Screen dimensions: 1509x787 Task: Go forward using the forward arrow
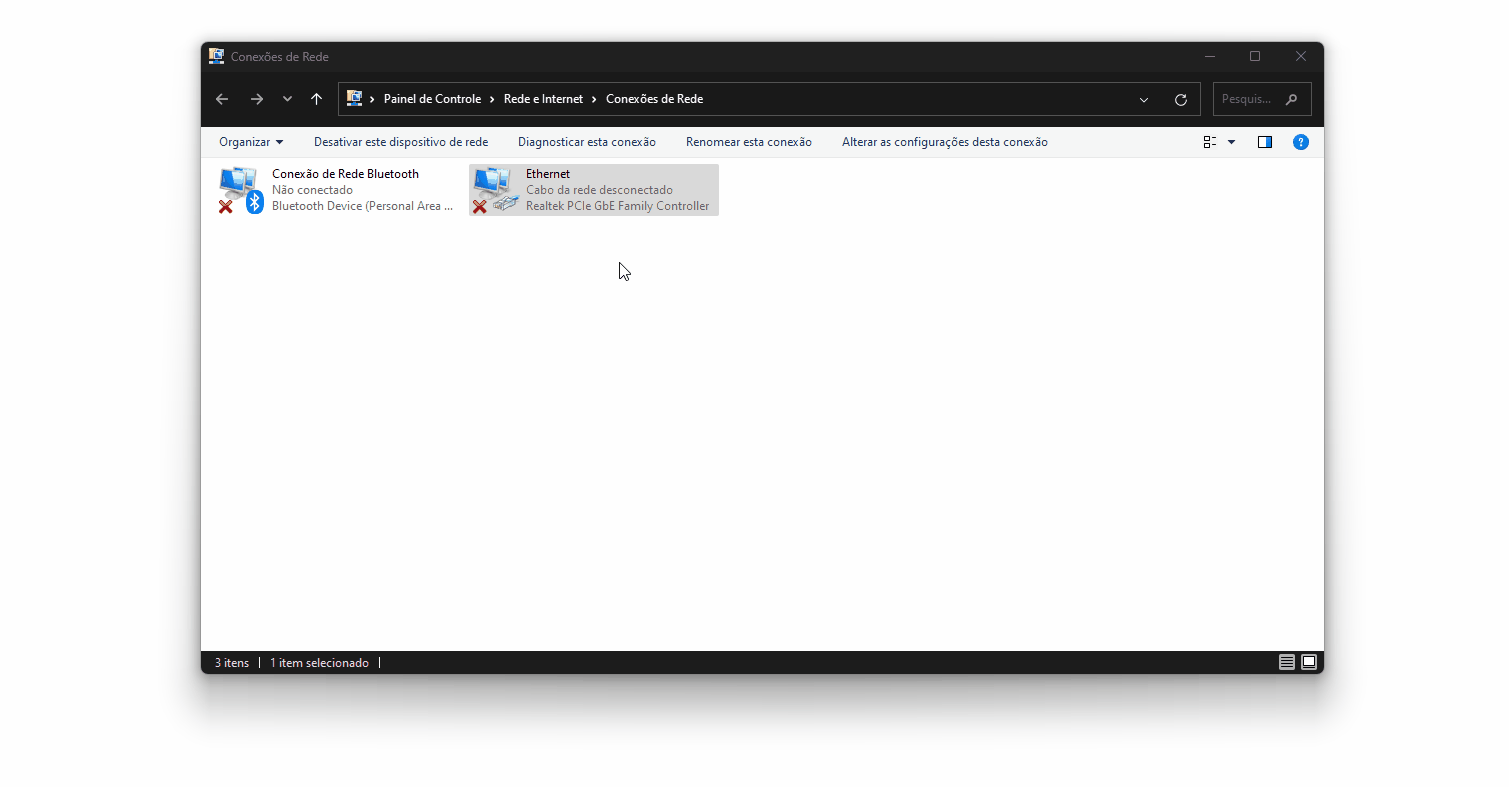257,99
